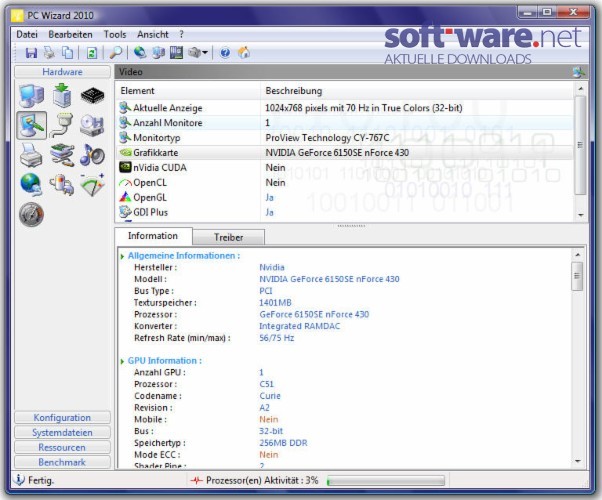The width and height of the screenshot is (602, 500).
Task: Select the Anzahl Monitore row
Action: click(344, 123)
